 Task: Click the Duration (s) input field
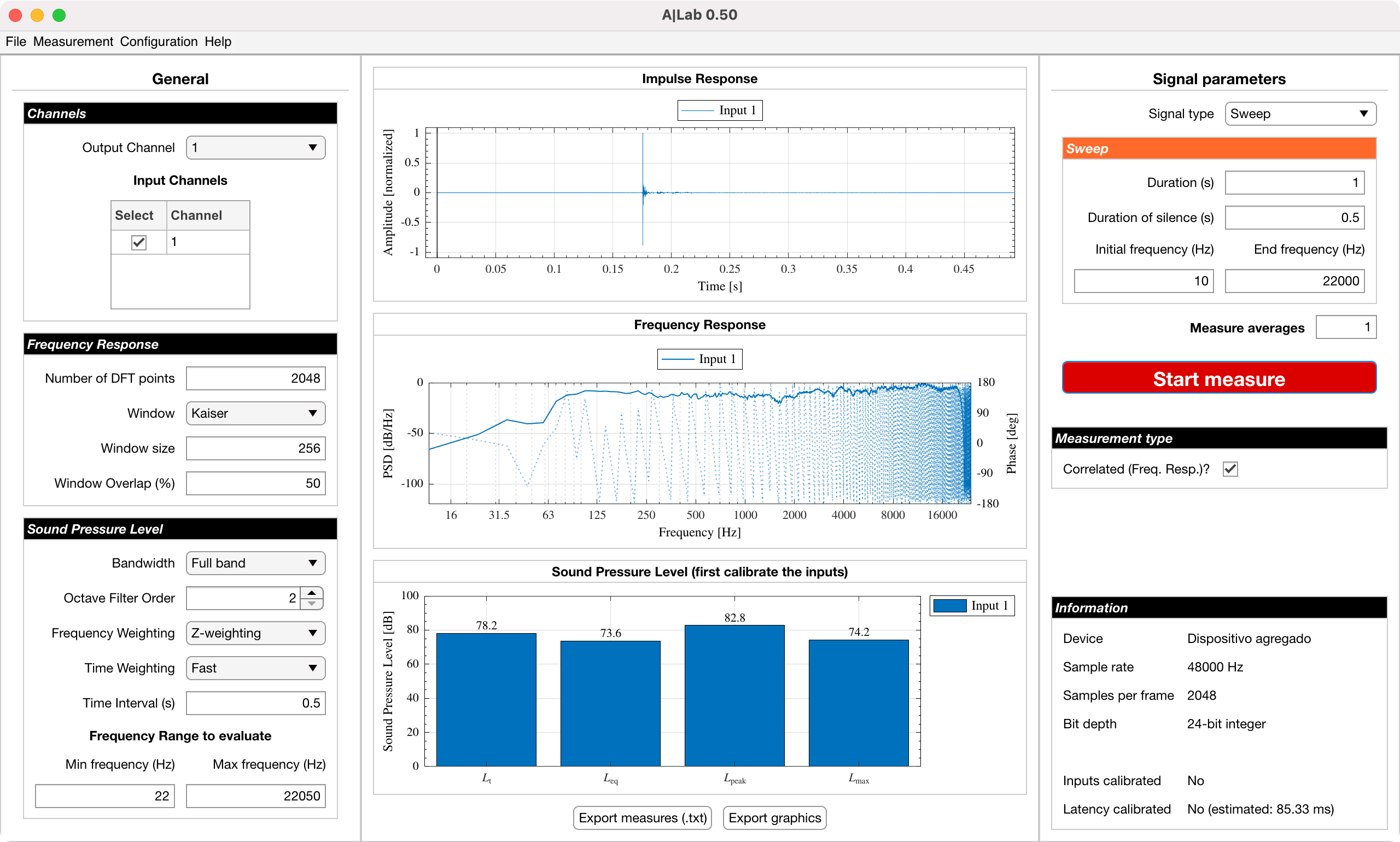click(1295, 181)
